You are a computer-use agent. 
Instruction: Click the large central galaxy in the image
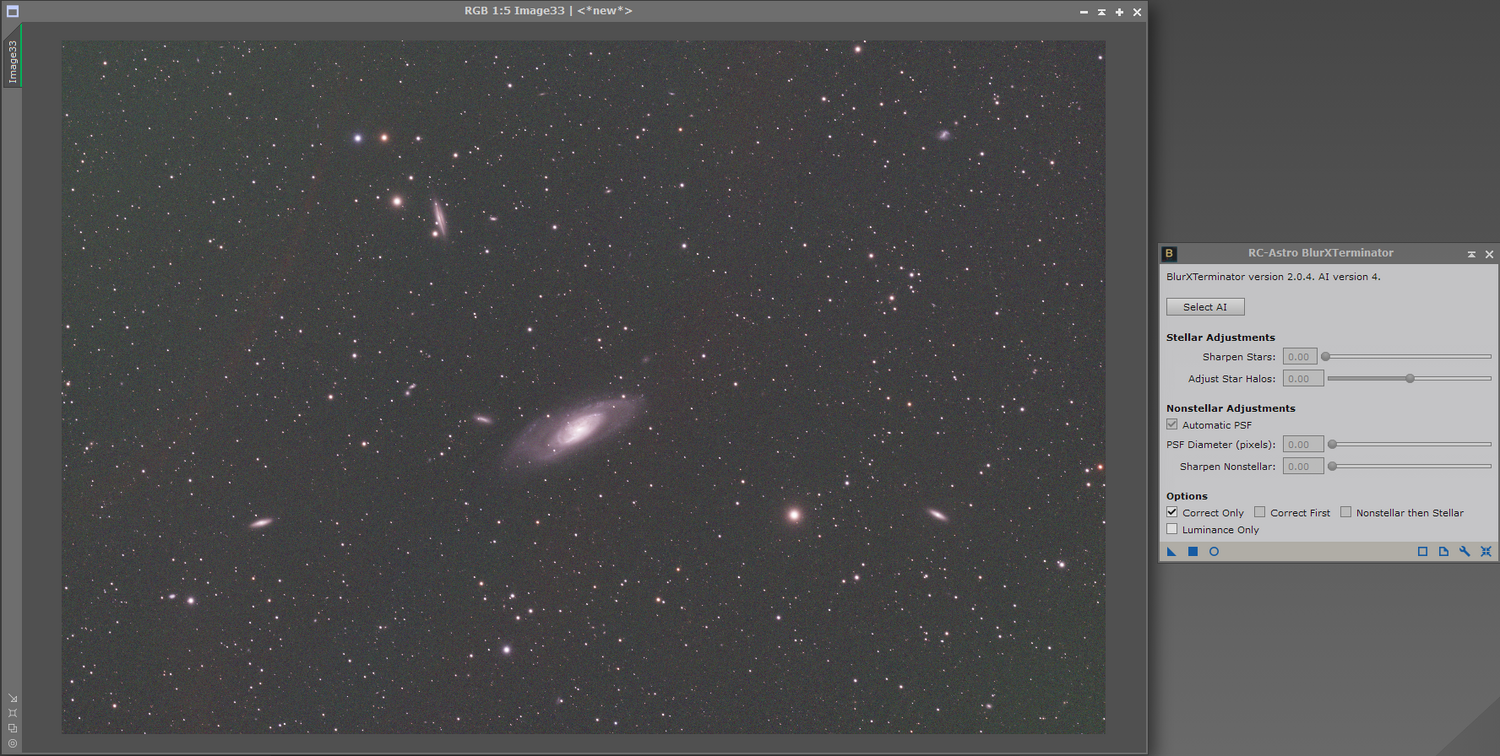click(576, 429)
